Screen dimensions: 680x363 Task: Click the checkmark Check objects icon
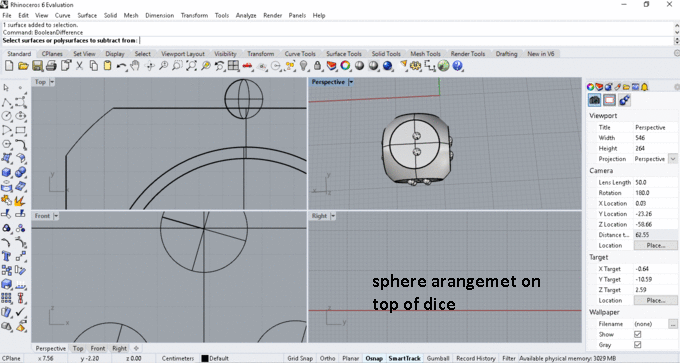click(20, 312)
